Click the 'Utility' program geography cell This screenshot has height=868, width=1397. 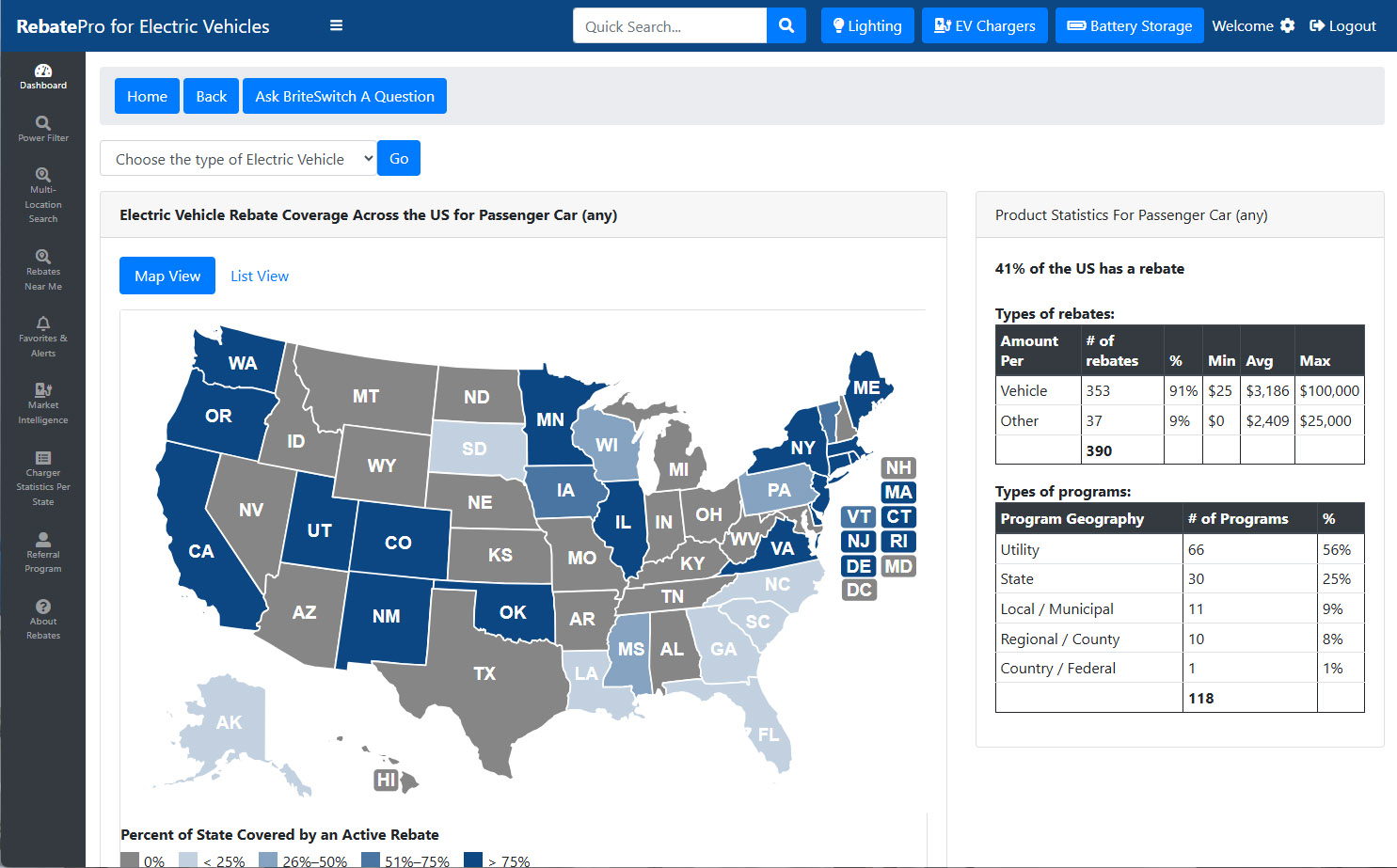click(x=1089, y=549)
